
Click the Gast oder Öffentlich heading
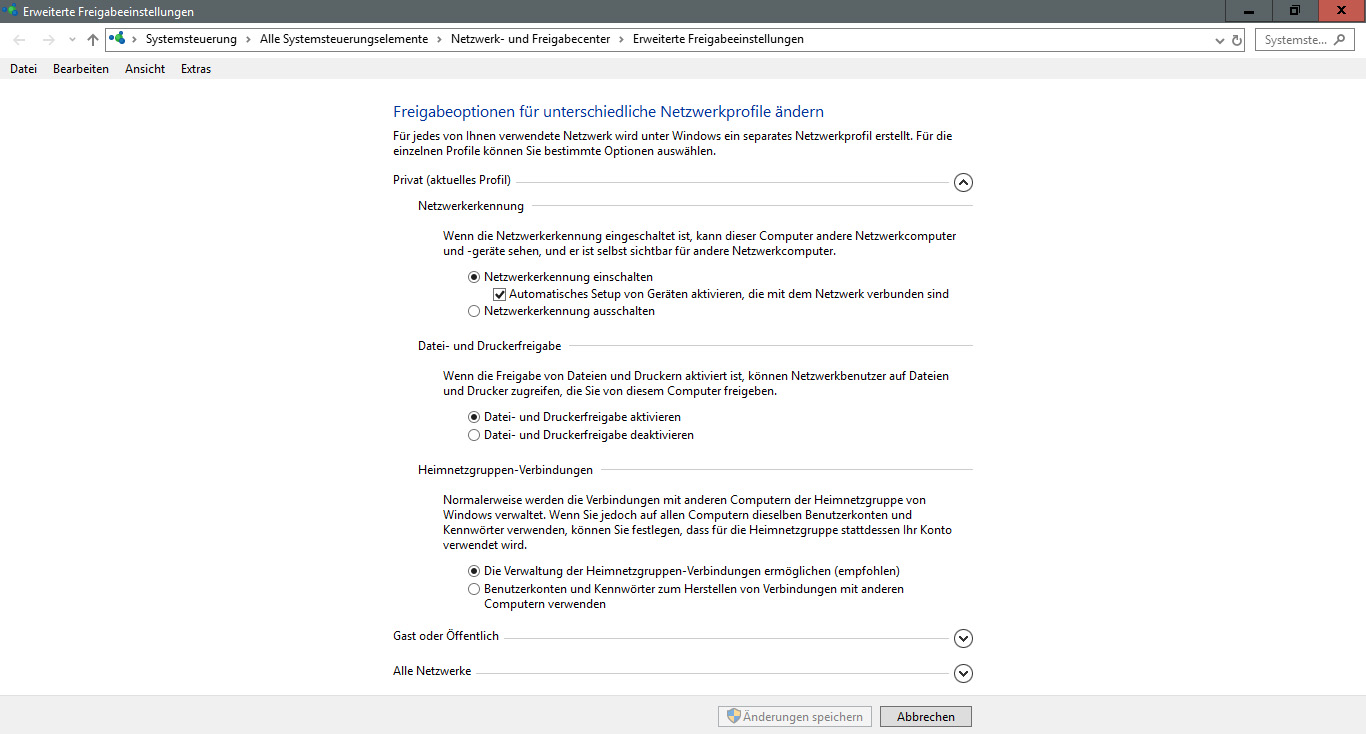coord(446,636)
